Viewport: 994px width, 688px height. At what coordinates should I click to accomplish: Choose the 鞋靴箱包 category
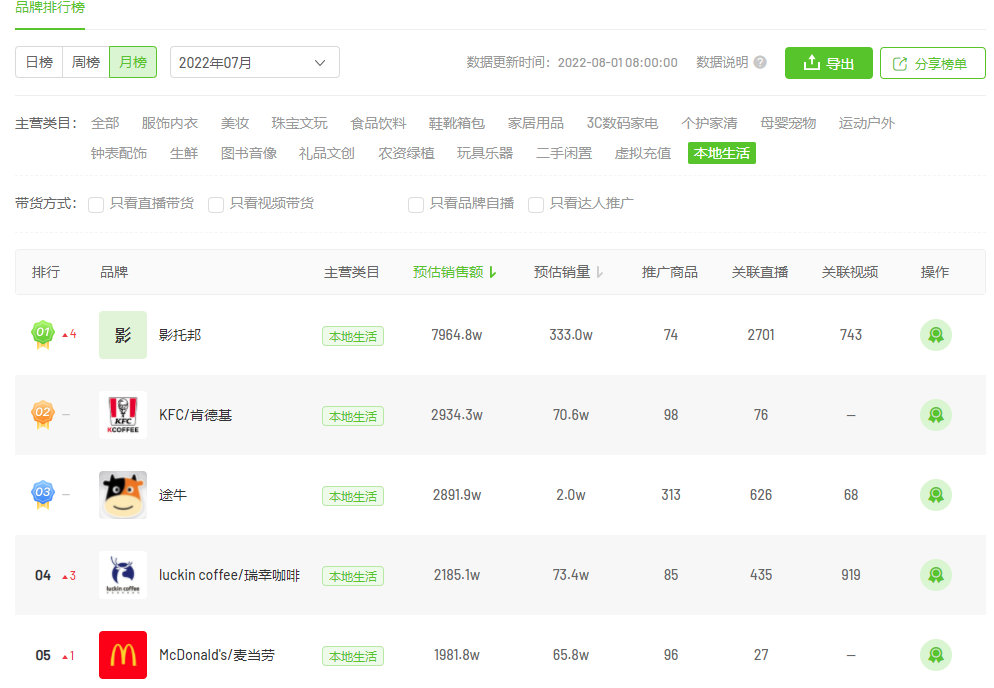457,123
